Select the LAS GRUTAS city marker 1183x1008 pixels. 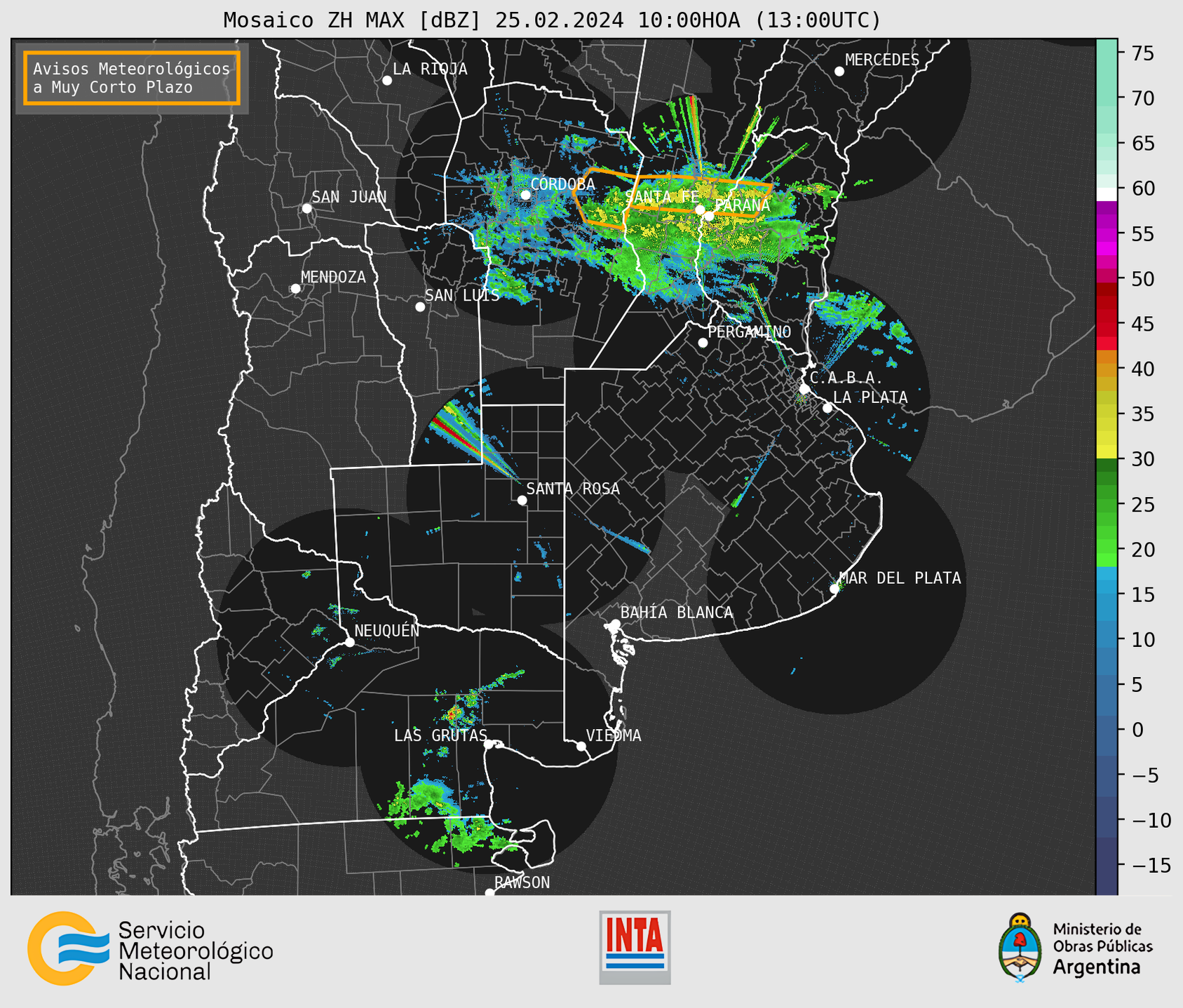pos(489,744)
